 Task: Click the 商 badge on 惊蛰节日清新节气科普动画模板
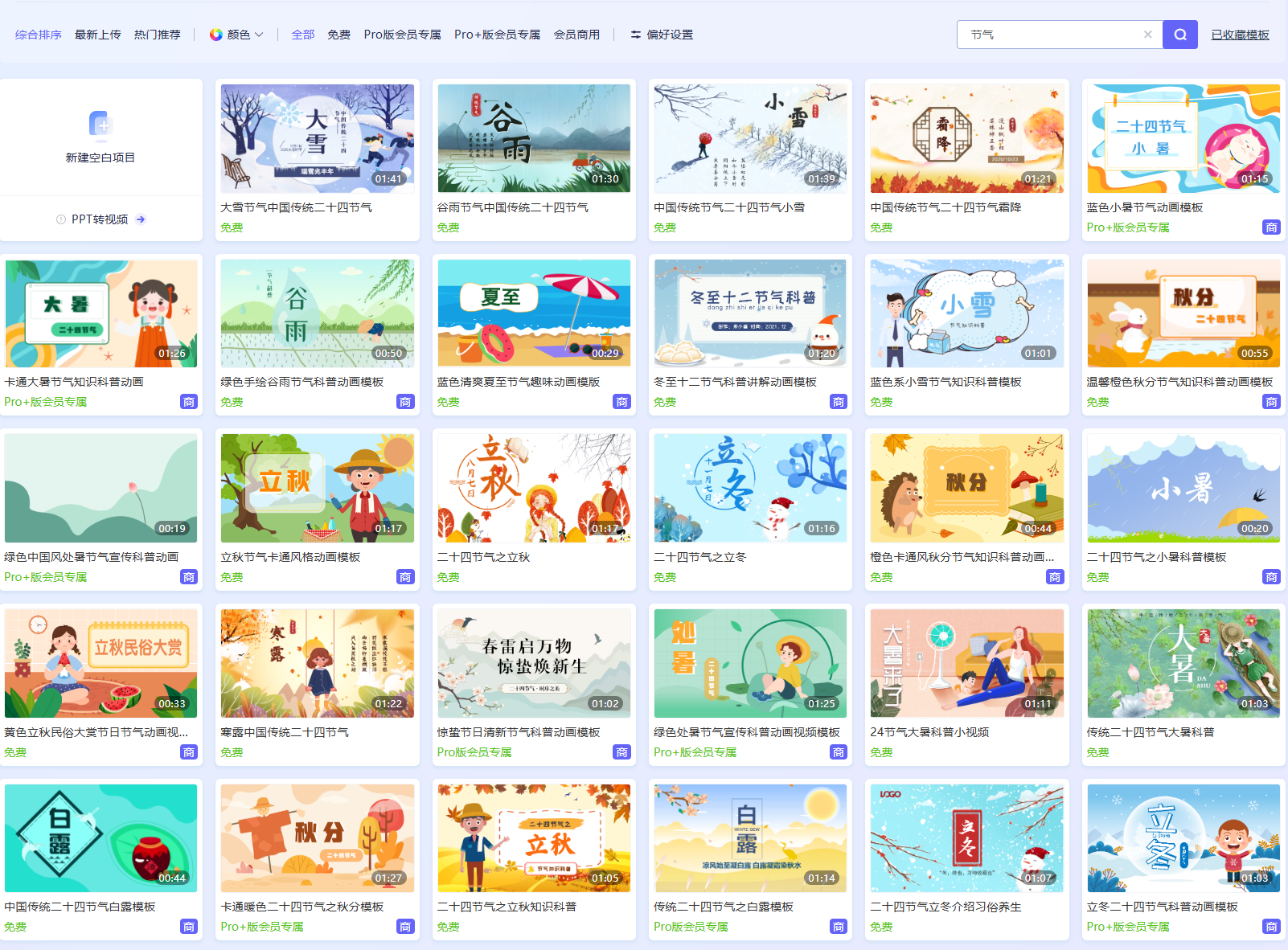point(621,752)
